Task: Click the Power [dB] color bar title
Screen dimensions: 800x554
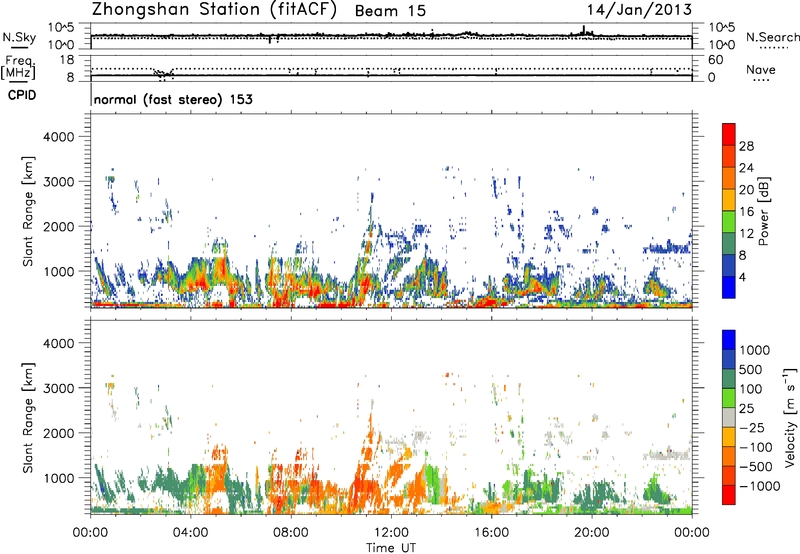Action: (763, 211)
